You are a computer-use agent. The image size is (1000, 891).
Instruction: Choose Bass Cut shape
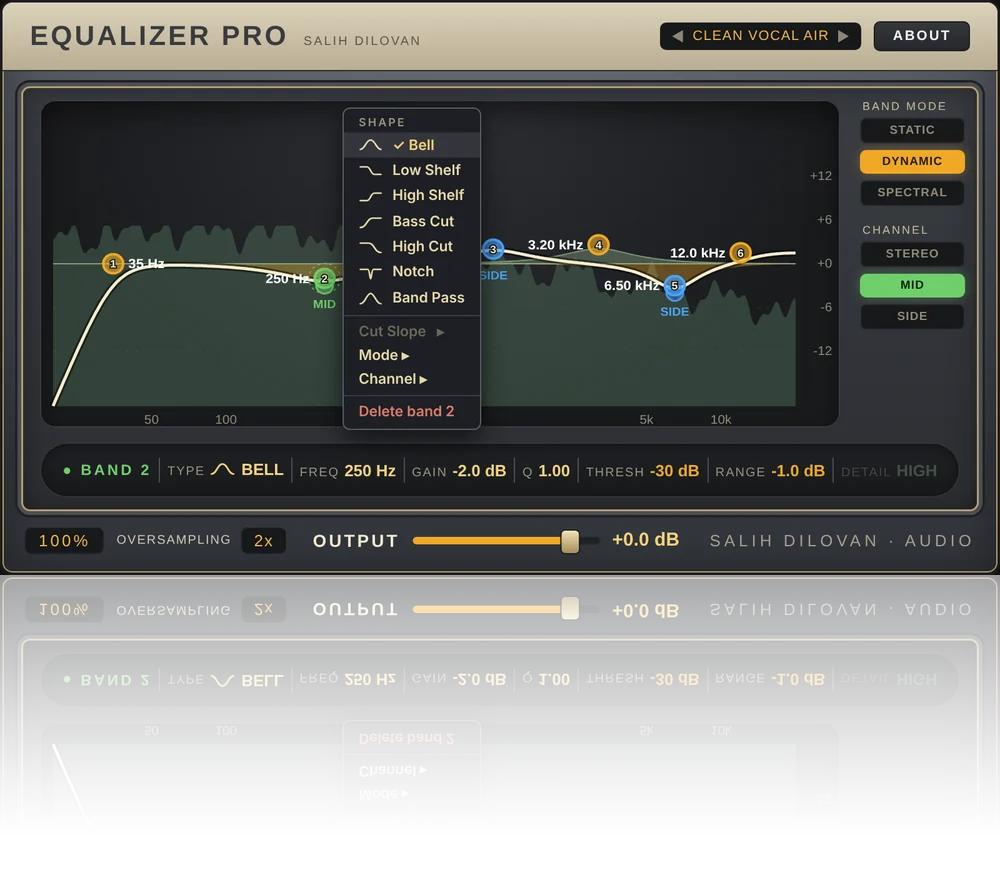pos(412,222)
